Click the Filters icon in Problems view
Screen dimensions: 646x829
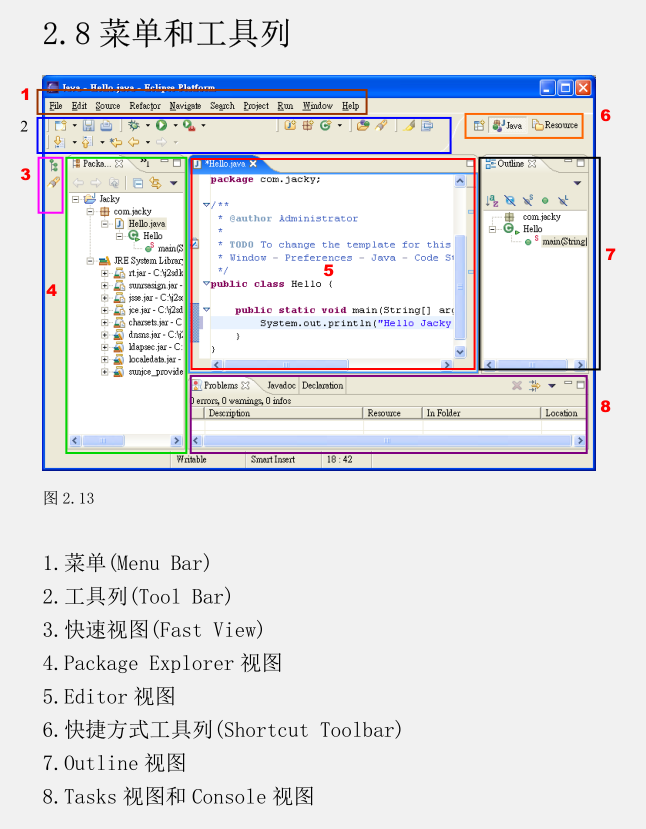pyautogui.click(x=534, y=385)
